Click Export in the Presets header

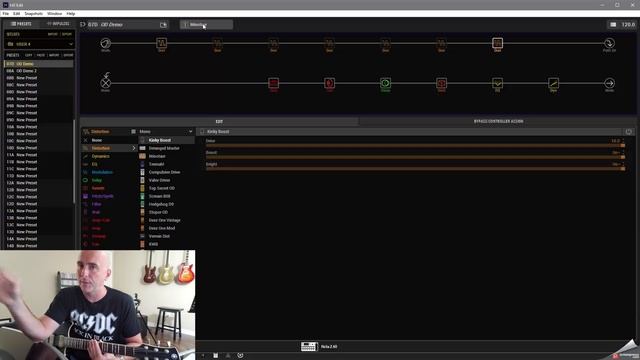pyautogui.click(x=68, y=55)
